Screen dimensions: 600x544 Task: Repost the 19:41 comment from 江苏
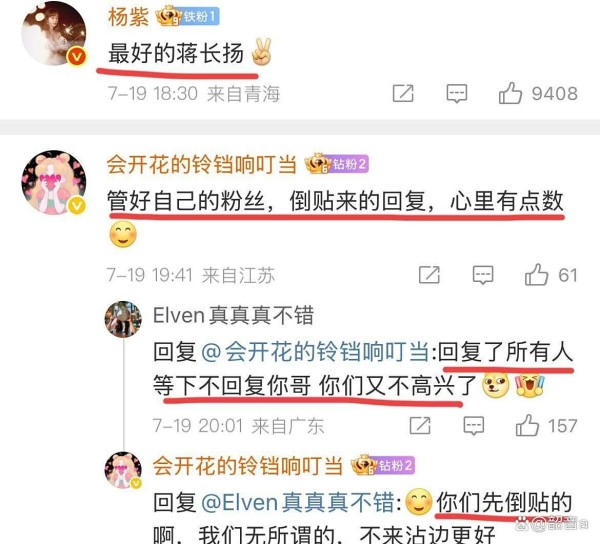[x=429, y=275]
